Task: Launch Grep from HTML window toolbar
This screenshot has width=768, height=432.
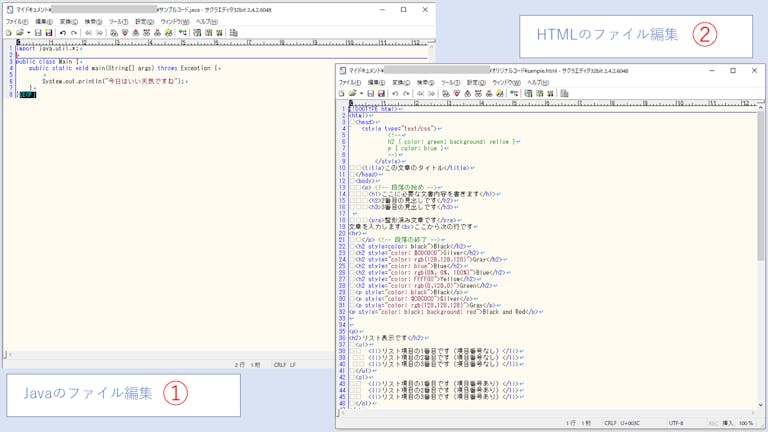Action: pyautogui.click(x=500, y=94)
